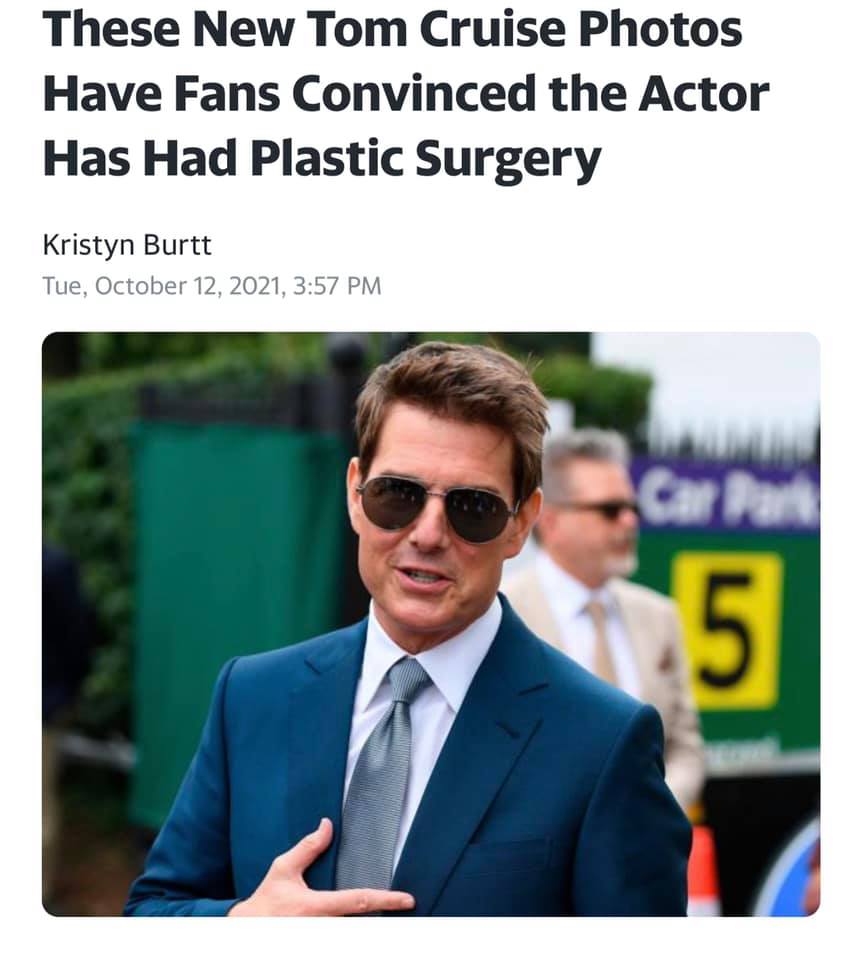Image resolution: width=862 pixels, height=960 pixels.
Task: Click the headline line "Have Fans Convinced the Actor"
Action: click(x=406, y=94)
